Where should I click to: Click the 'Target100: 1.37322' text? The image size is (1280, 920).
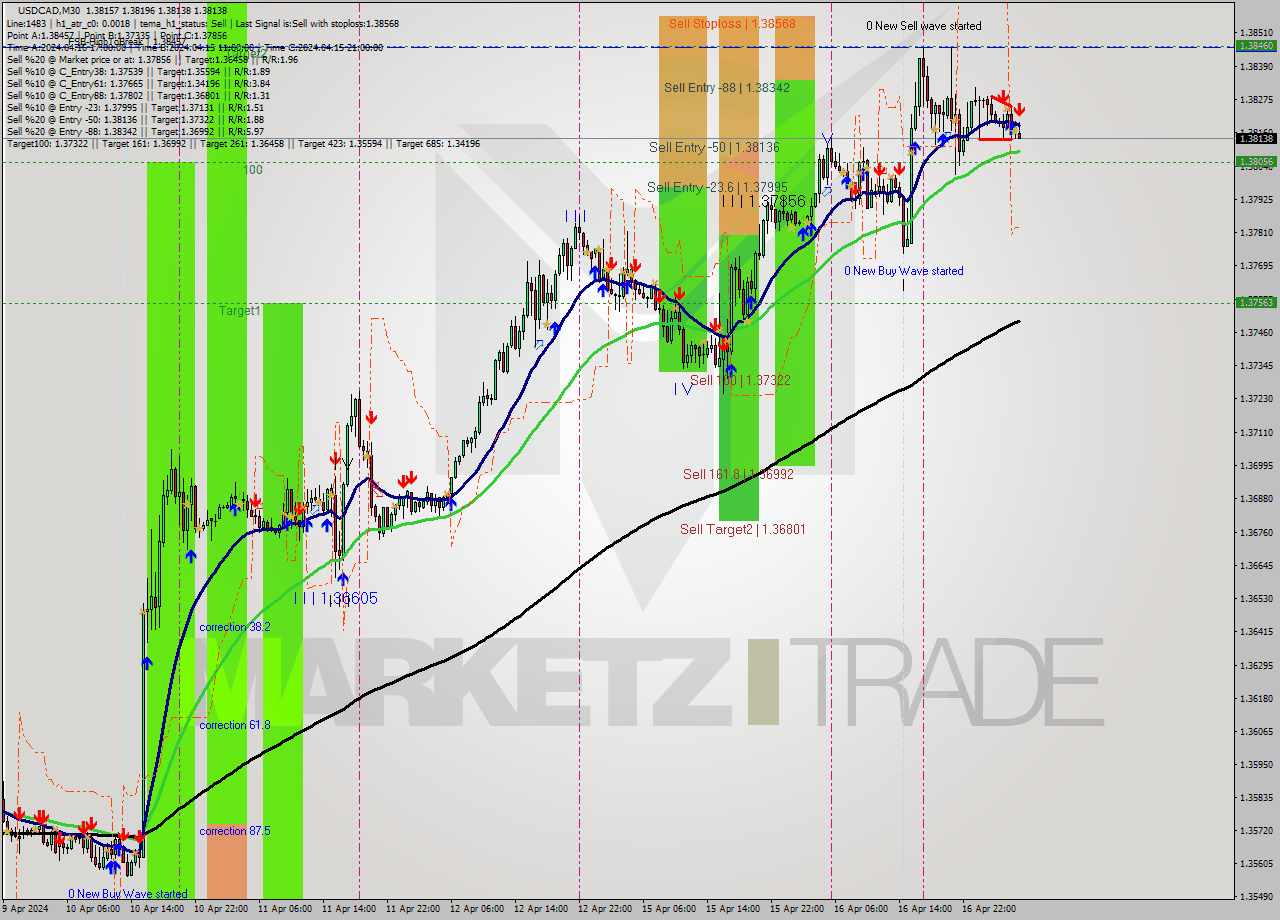47,144
